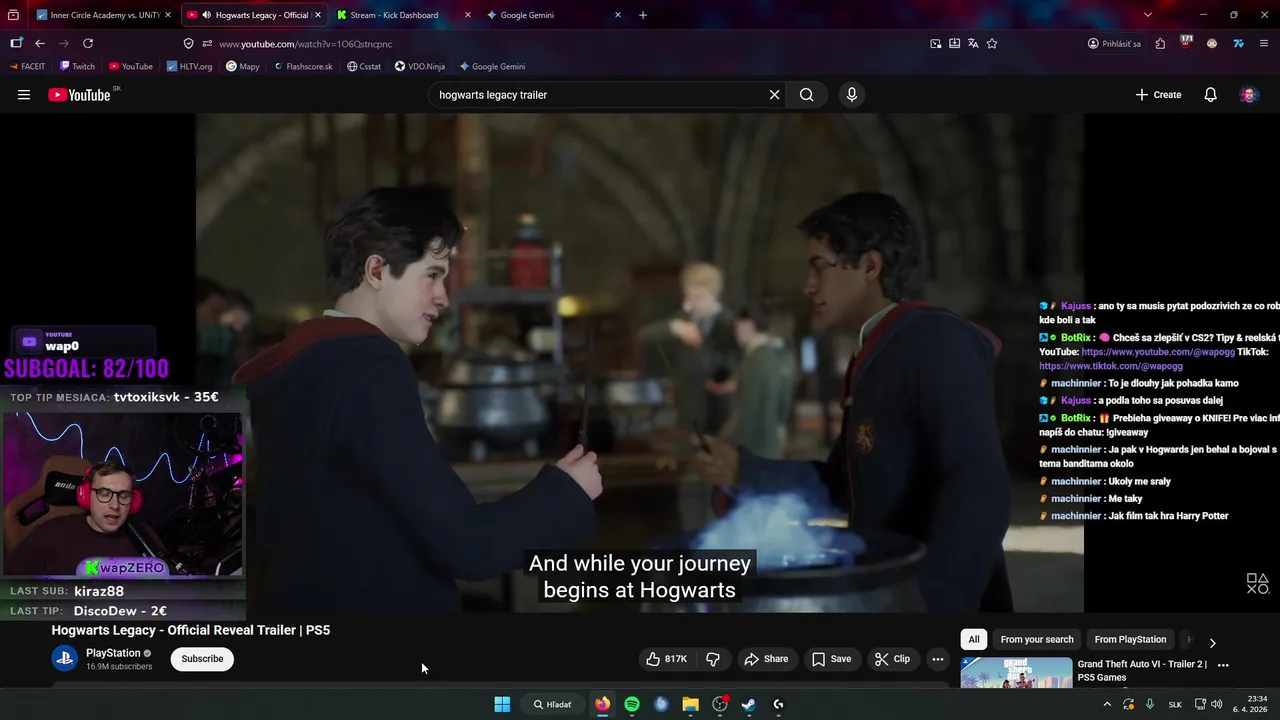Open the YouTube account avatar menu
The image size is (1280, 720).
point(1248,95)
